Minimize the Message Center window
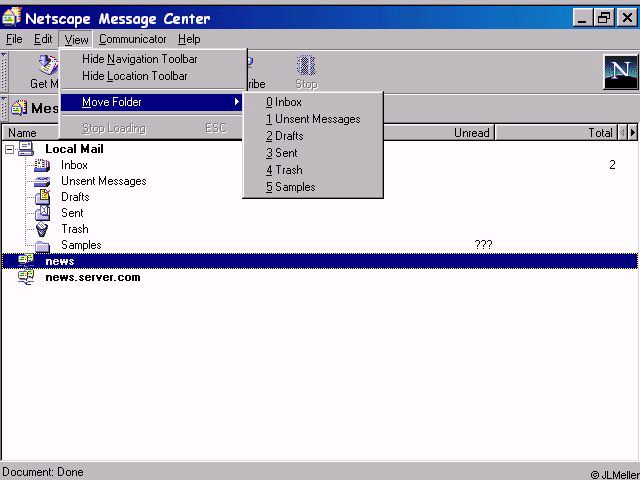The width and height of the screenshot is (640, 480). tap(582, 18)
